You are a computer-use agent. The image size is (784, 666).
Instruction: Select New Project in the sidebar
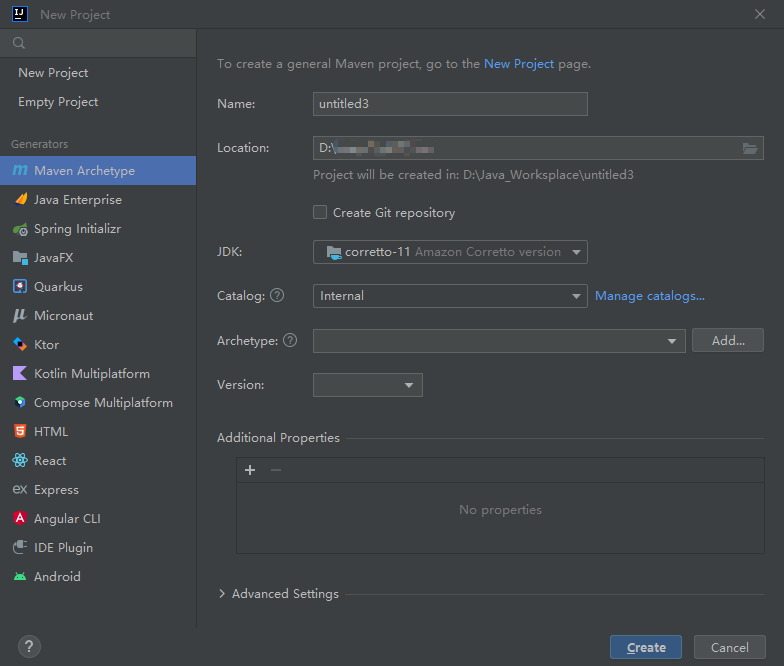tap(53, 73)
